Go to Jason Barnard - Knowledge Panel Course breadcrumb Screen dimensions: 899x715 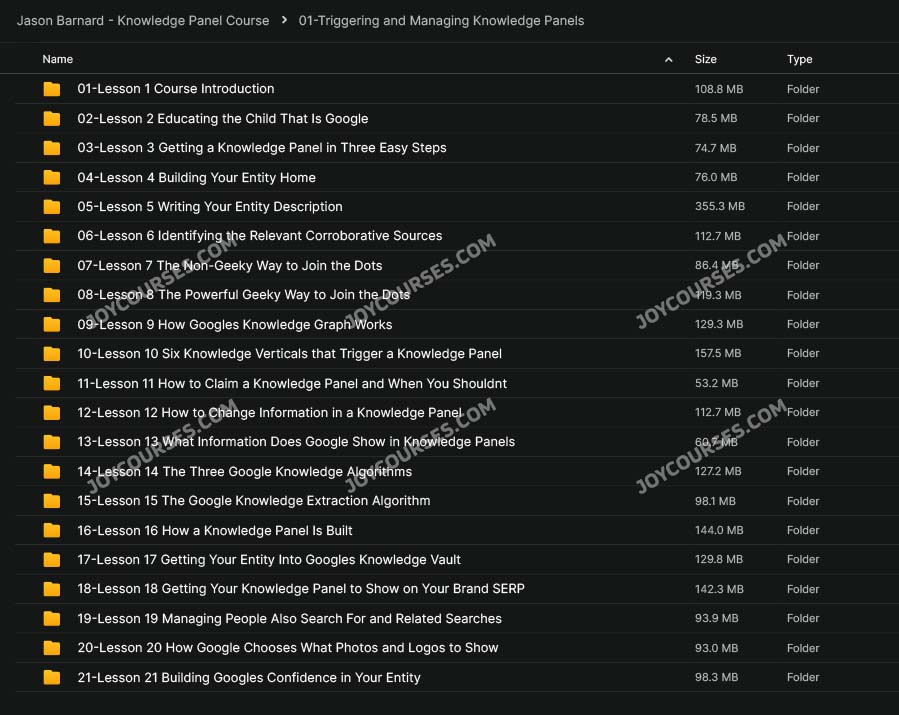click(143, 21)
